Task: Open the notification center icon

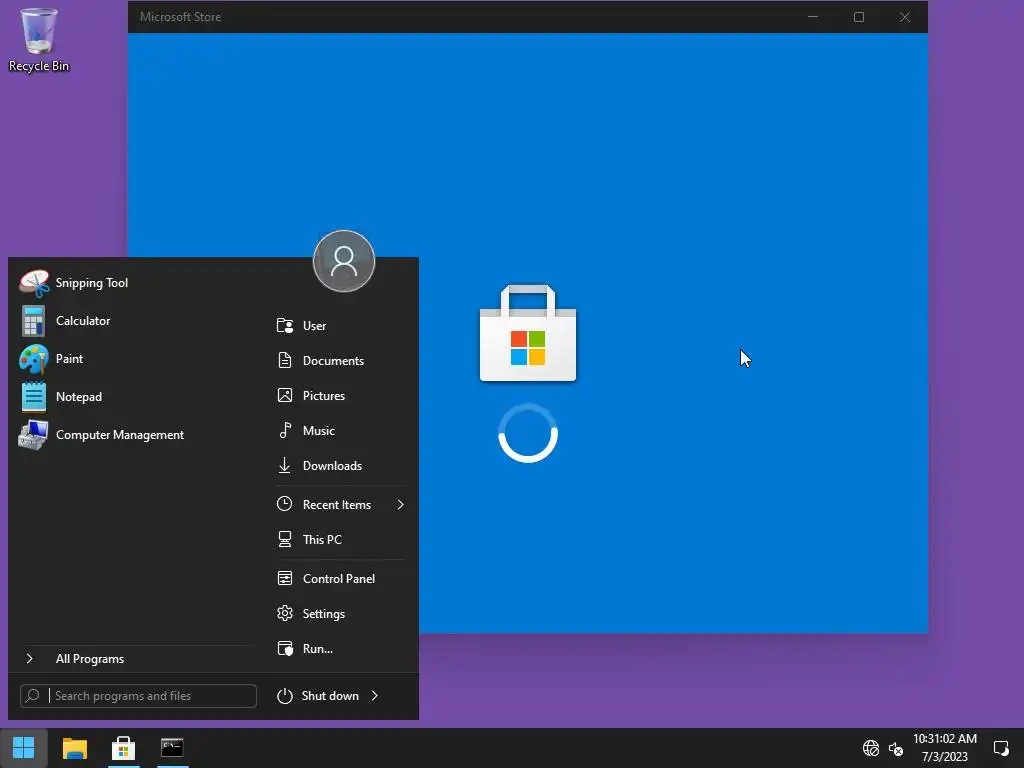Action: point(1000,748)
